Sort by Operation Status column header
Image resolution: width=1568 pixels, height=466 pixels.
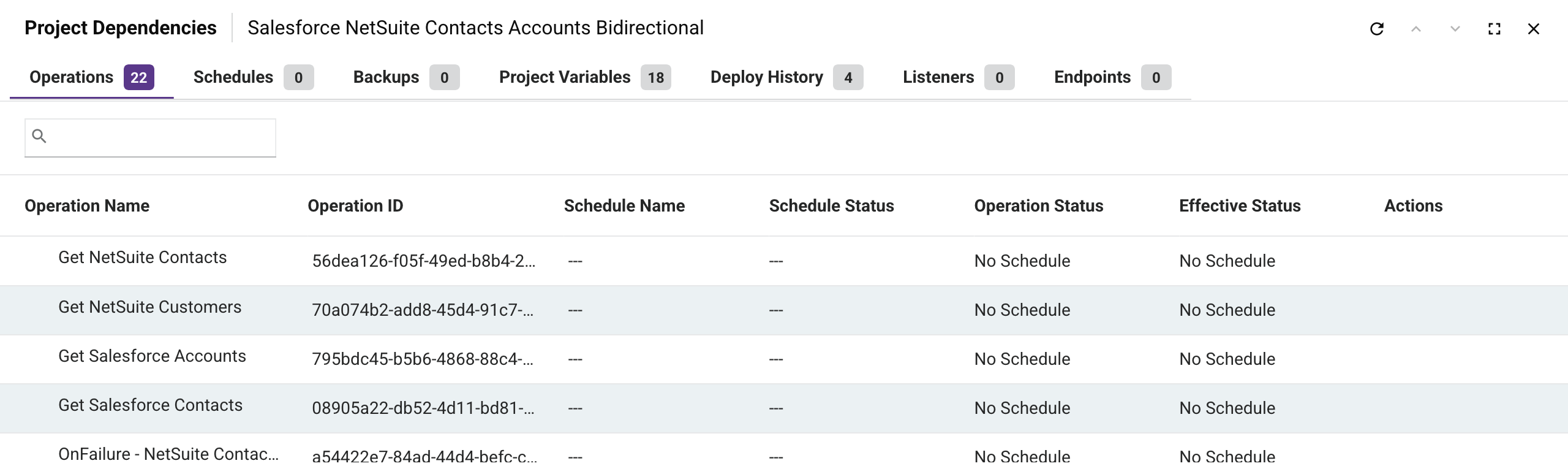pos(1038,206)
